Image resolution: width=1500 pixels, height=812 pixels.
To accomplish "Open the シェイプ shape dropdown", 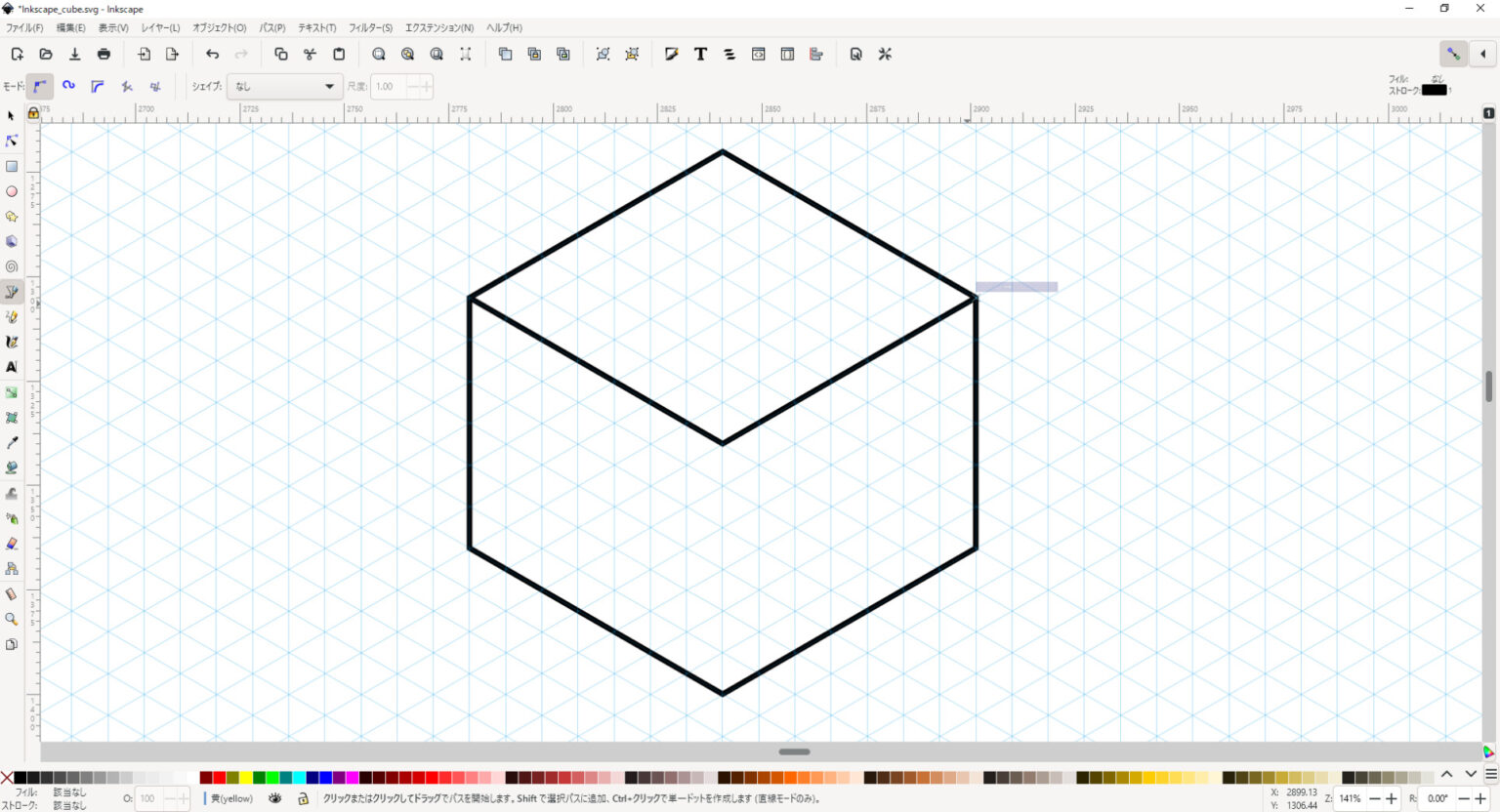I will 284,87.
